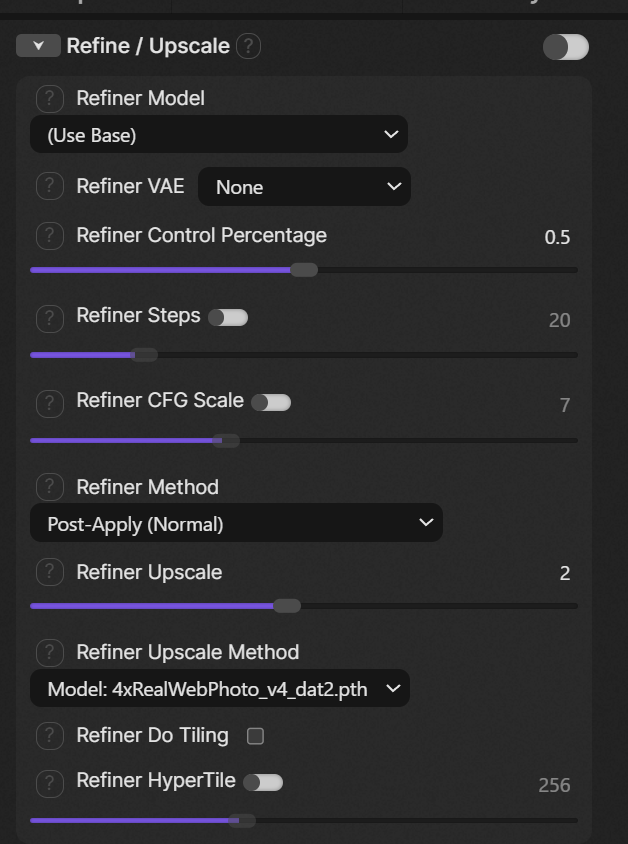Collapse the Refine / Upscale section arrow

[38, 46]
